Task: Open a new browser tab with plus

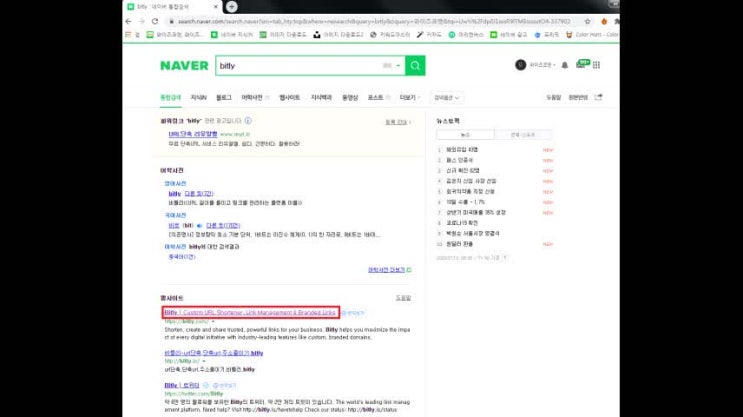Action: tap(231, 7)
